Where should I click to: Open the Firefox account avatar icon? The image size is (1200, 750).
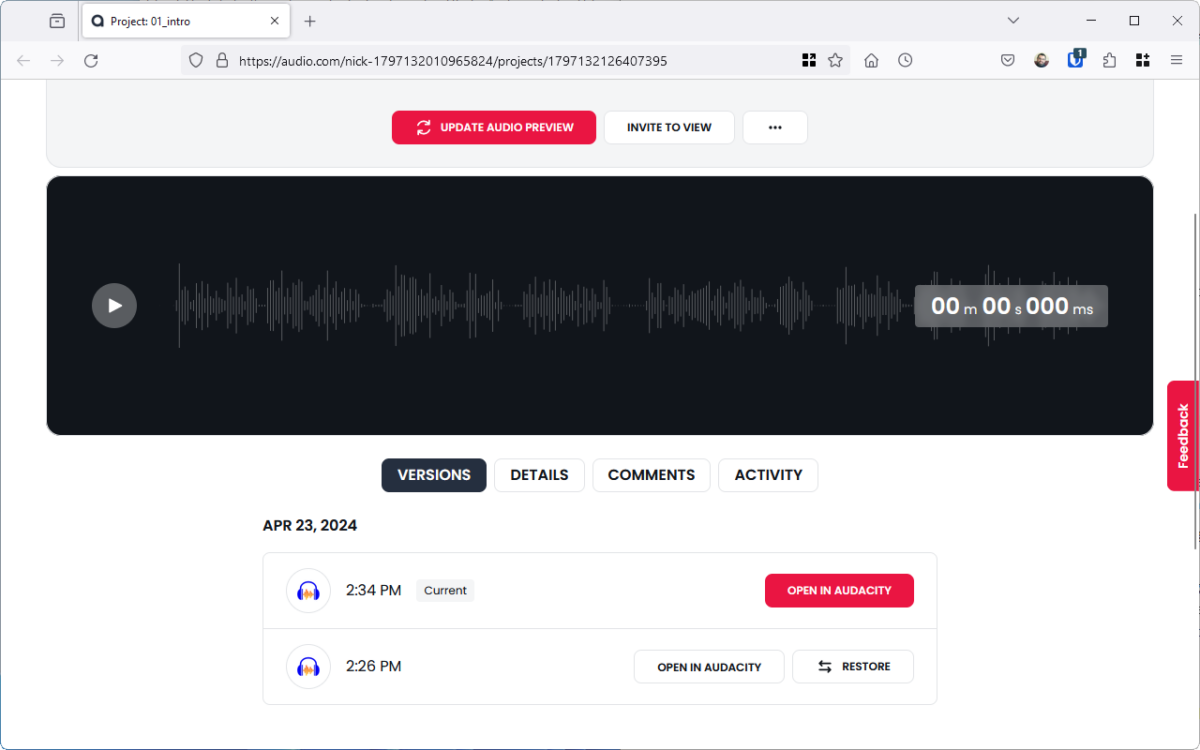1041,60
